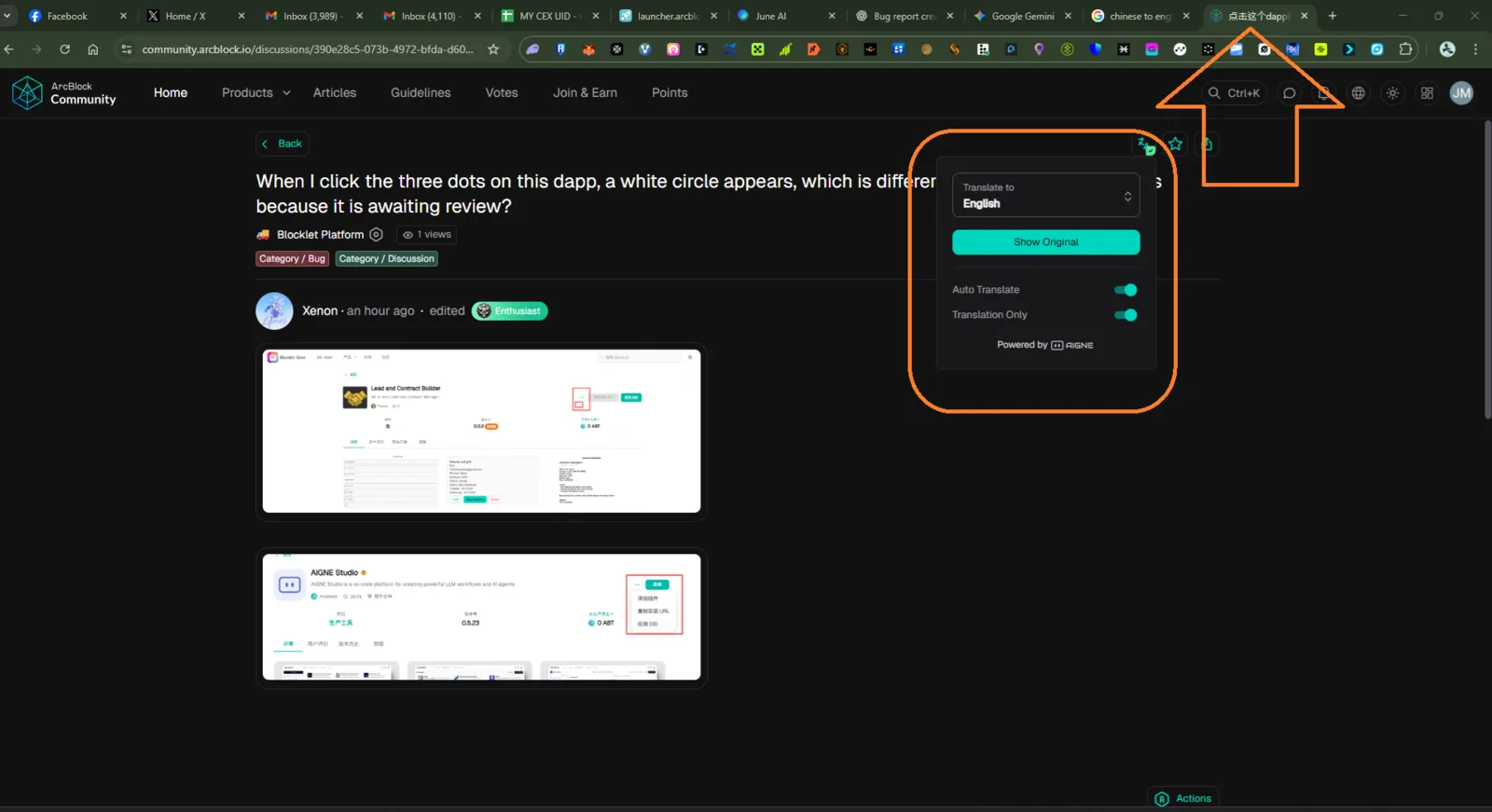This screenshot has width=1492, height=812.
Task: Open the AIGNE Studio screenshot
Action: (x=481, y=617)
